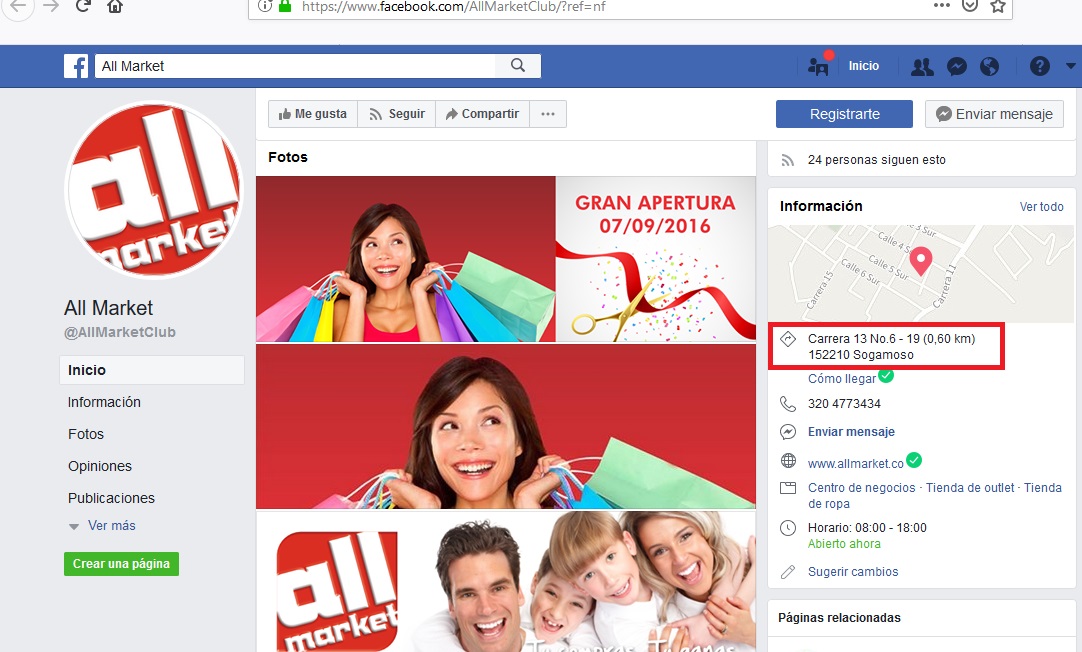Image resolution: width=1082 pixels, height=652 pixels.
Task: Open browser page actions ellipsis
Action: [941, 5]
